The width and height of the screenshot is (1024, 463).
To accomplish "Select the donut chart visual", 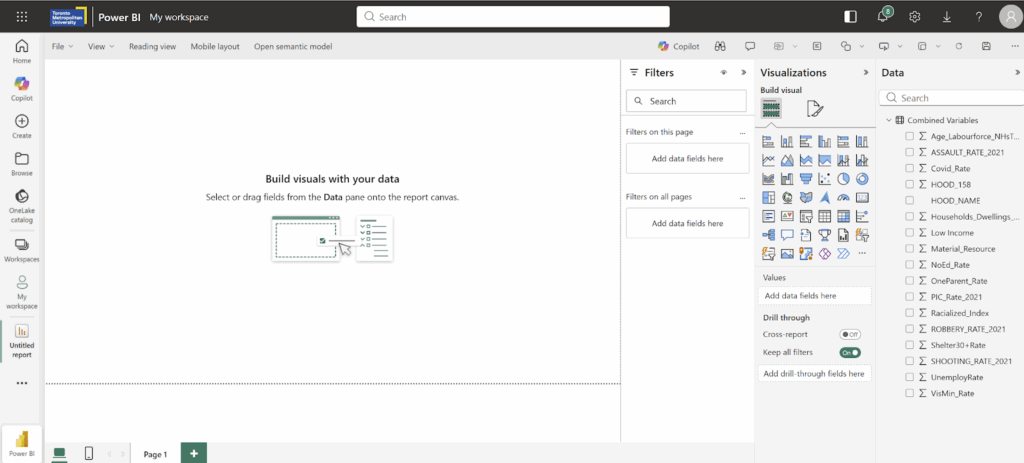I will click(x=862, y=179).
